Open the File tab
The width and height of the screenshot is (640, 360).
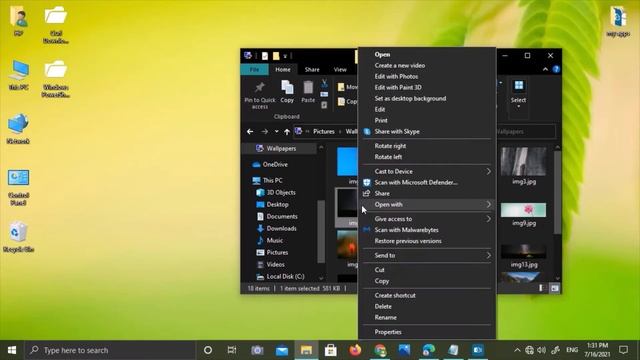click(254, 69)
